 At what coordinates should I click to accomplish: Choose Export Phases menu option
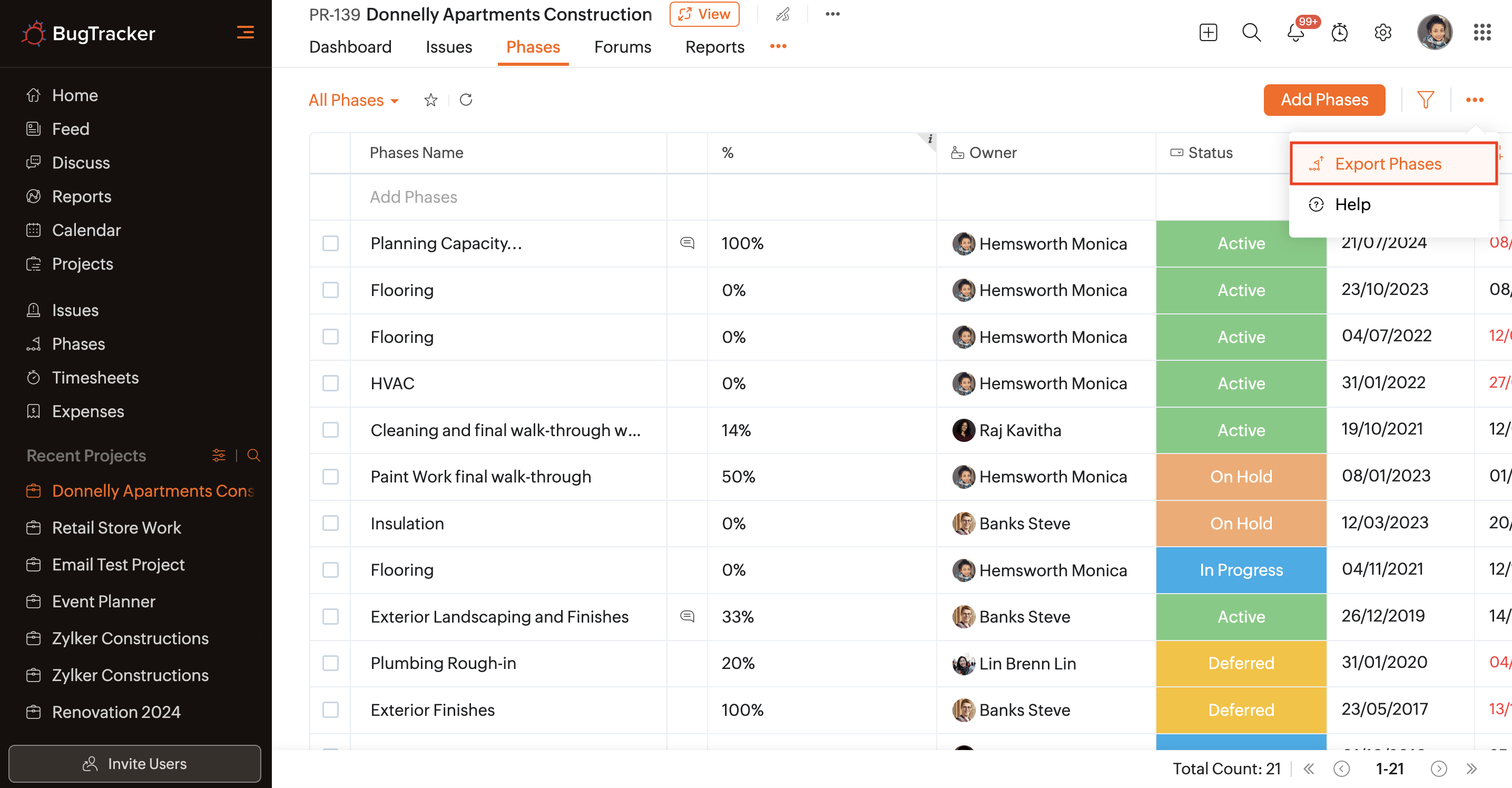coord(1388,164)
